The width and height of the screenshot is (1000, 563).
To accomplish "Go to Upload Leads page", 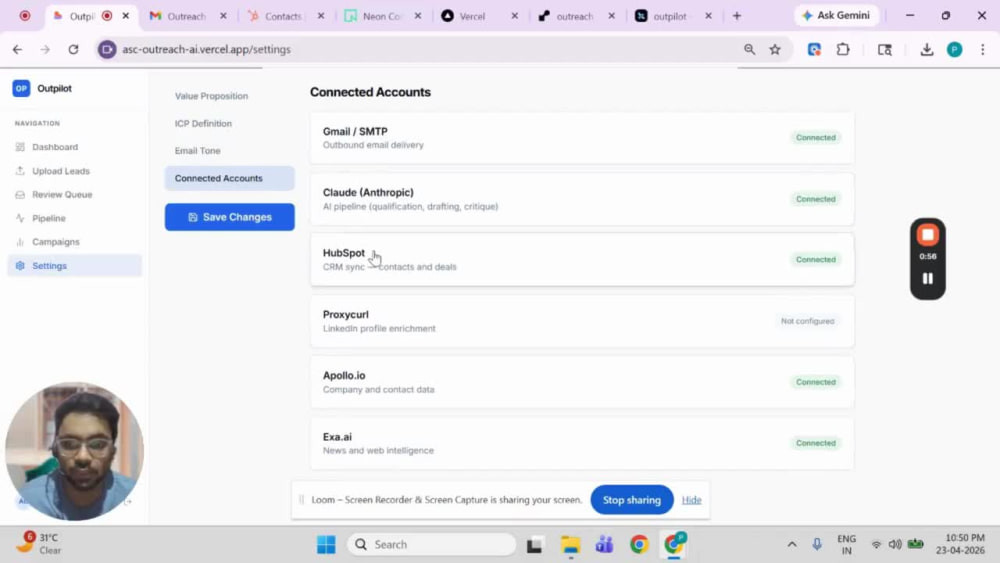I will point(74,171).
